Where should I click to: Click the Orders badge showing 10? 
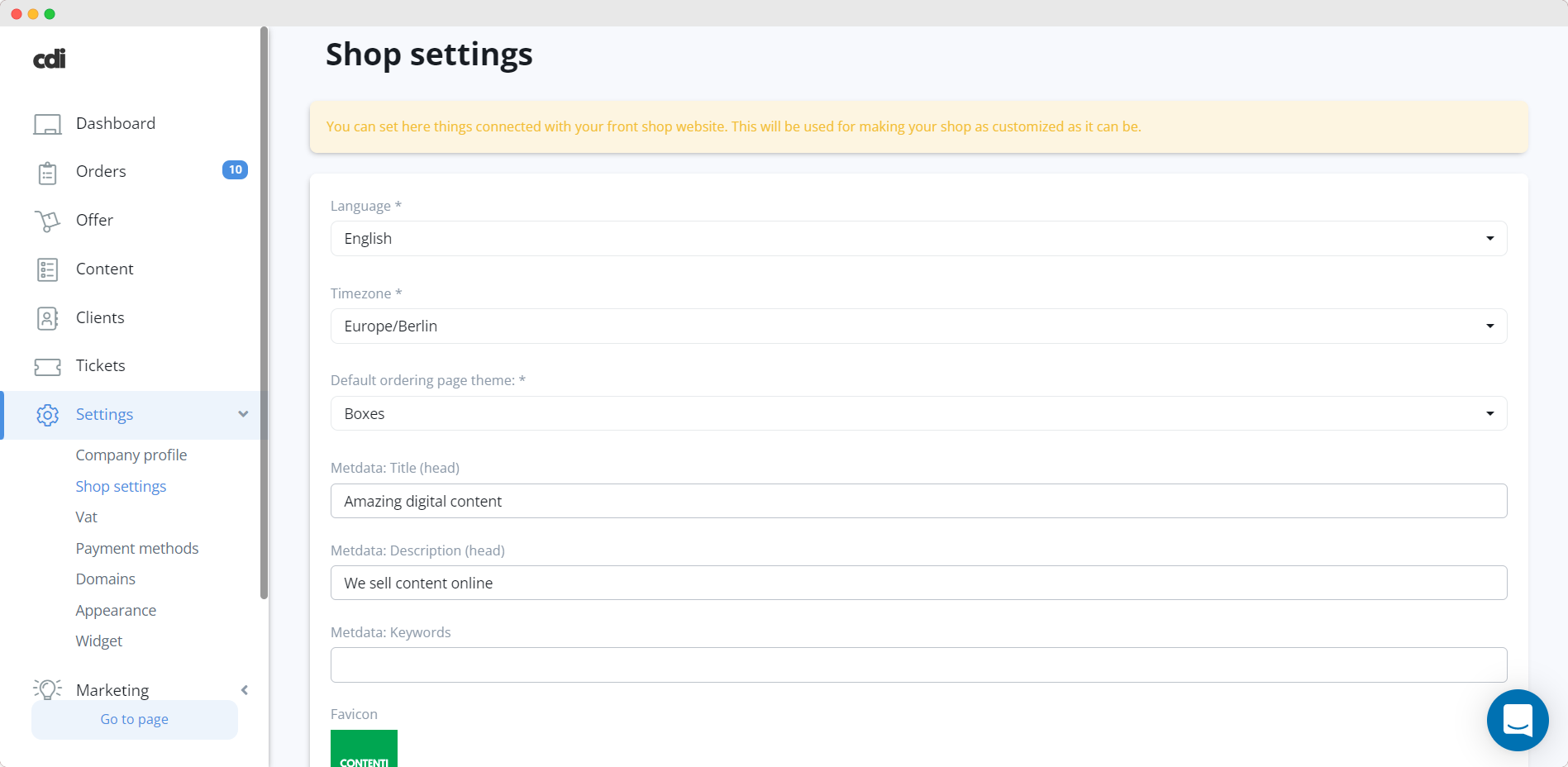click(x=235, y=169)
